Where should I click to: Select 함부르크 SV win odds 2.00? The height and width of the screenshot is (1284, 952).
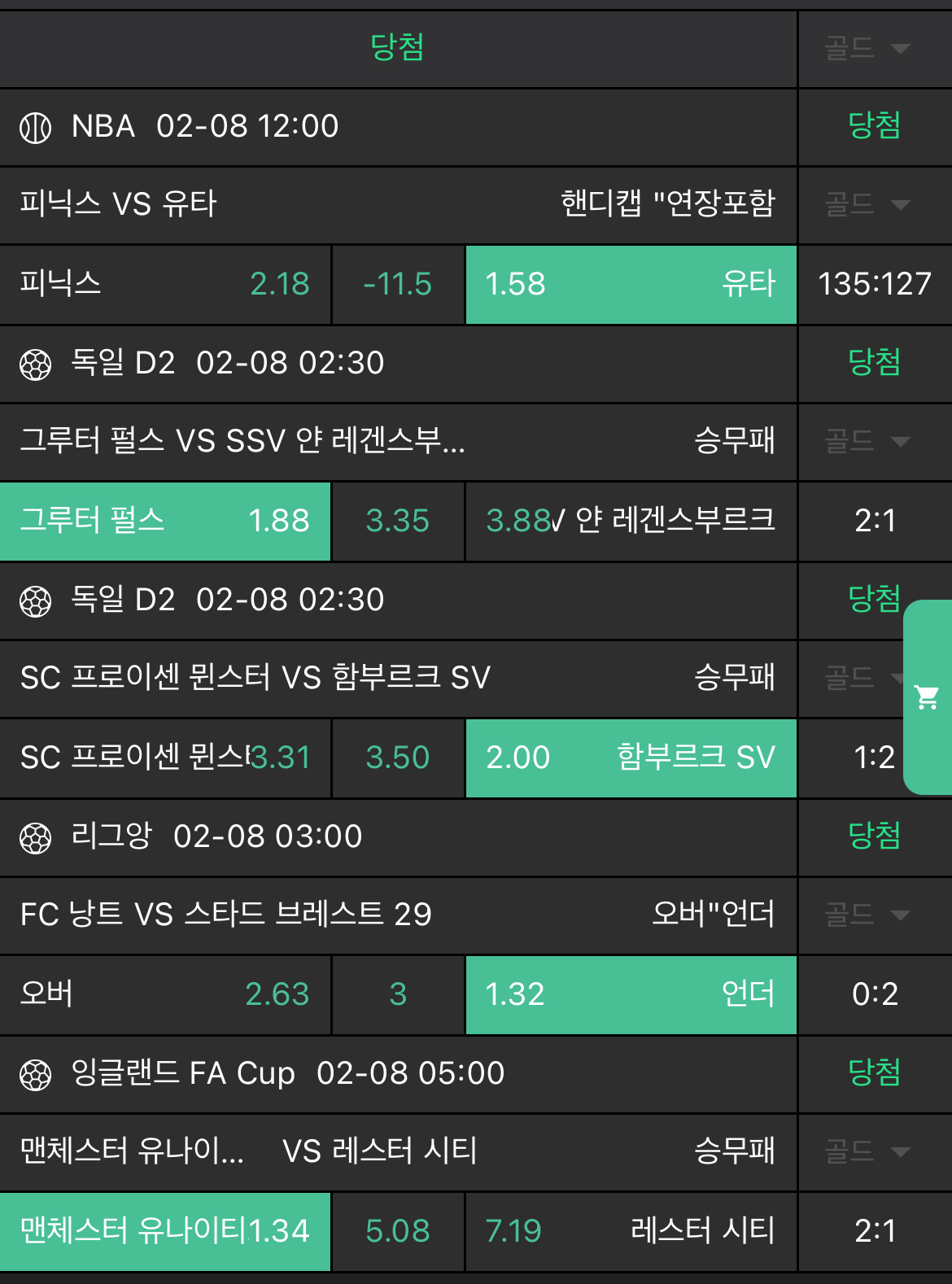coord(631,758)
